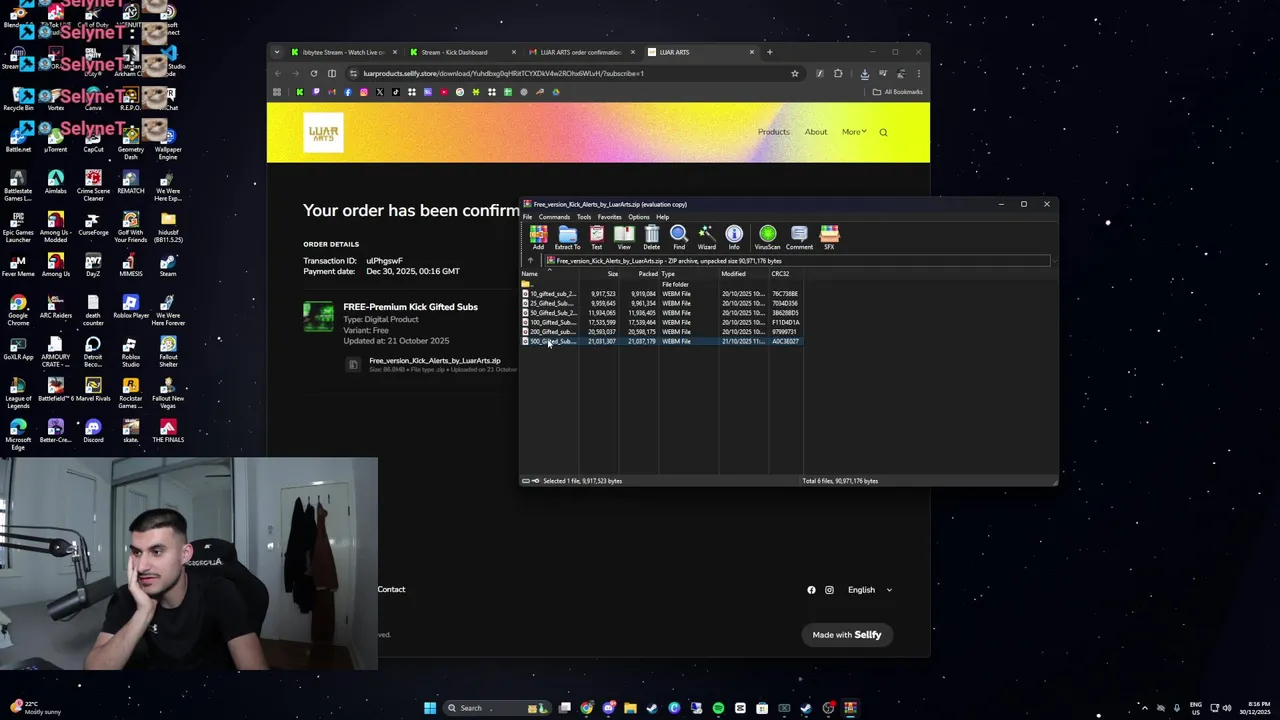Screen dimensions: 1280x720
Task: Open the File menu in WinRAR
Action: pyautogui.click(x=527, y=217)
